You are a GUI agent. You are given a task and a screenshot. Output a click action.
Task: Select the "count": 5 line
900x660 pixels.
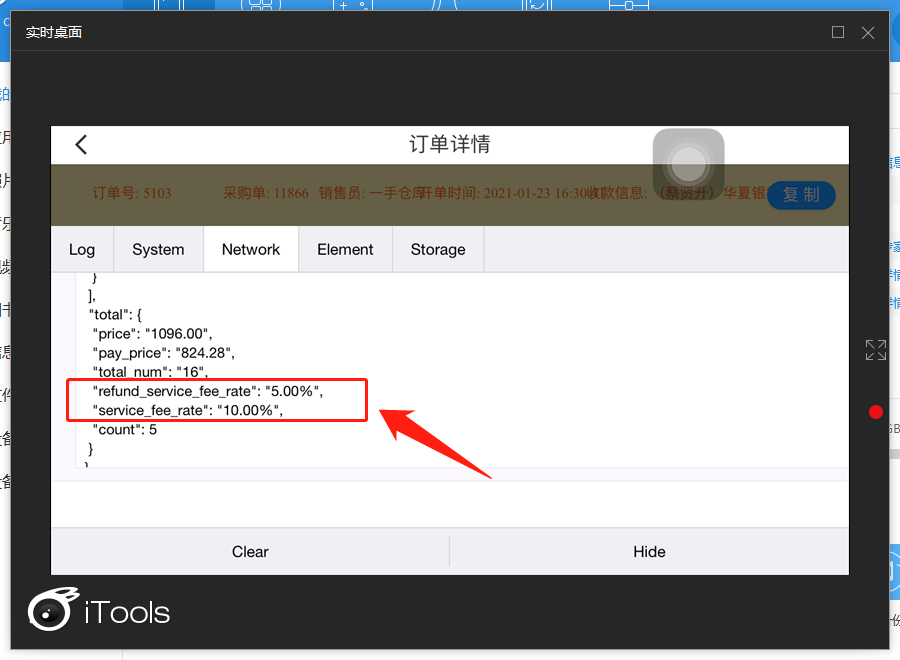(125, 430)
